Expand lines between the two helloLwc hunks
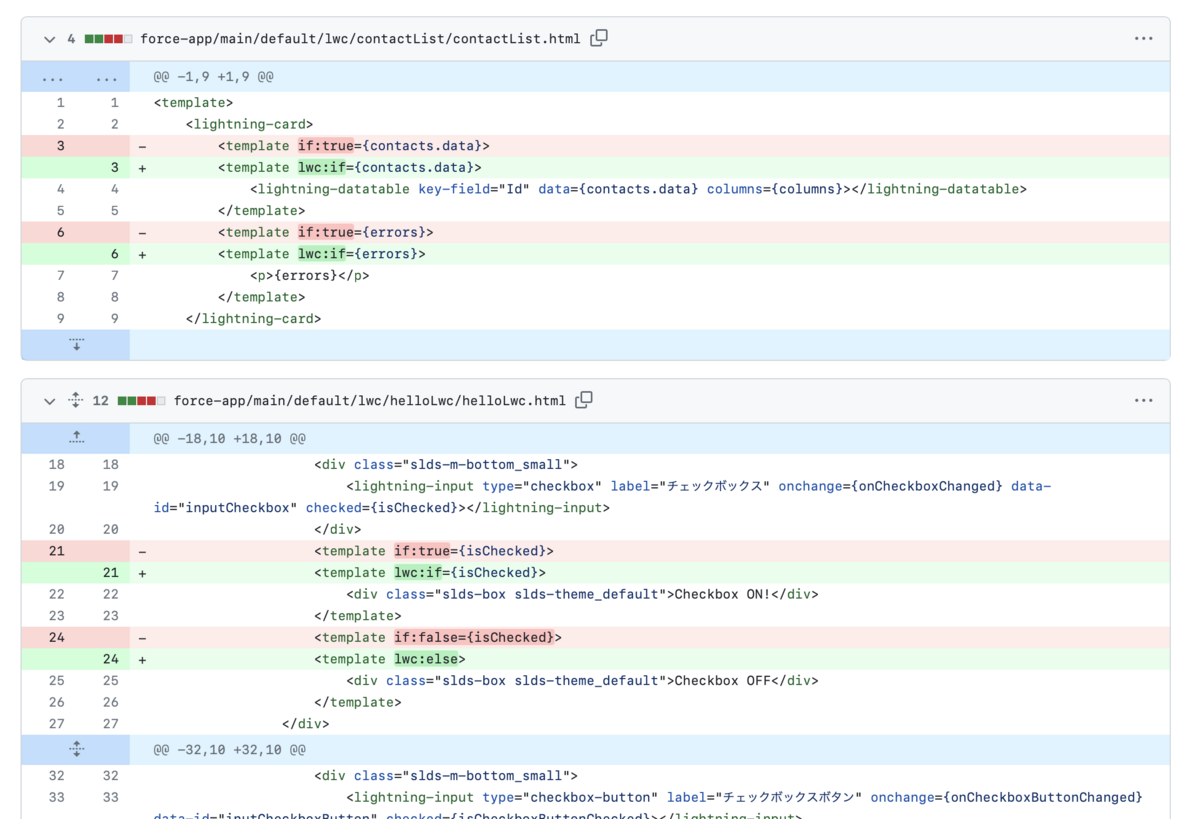The height and width of the screenshot is (819, 1200). point(76,749)
